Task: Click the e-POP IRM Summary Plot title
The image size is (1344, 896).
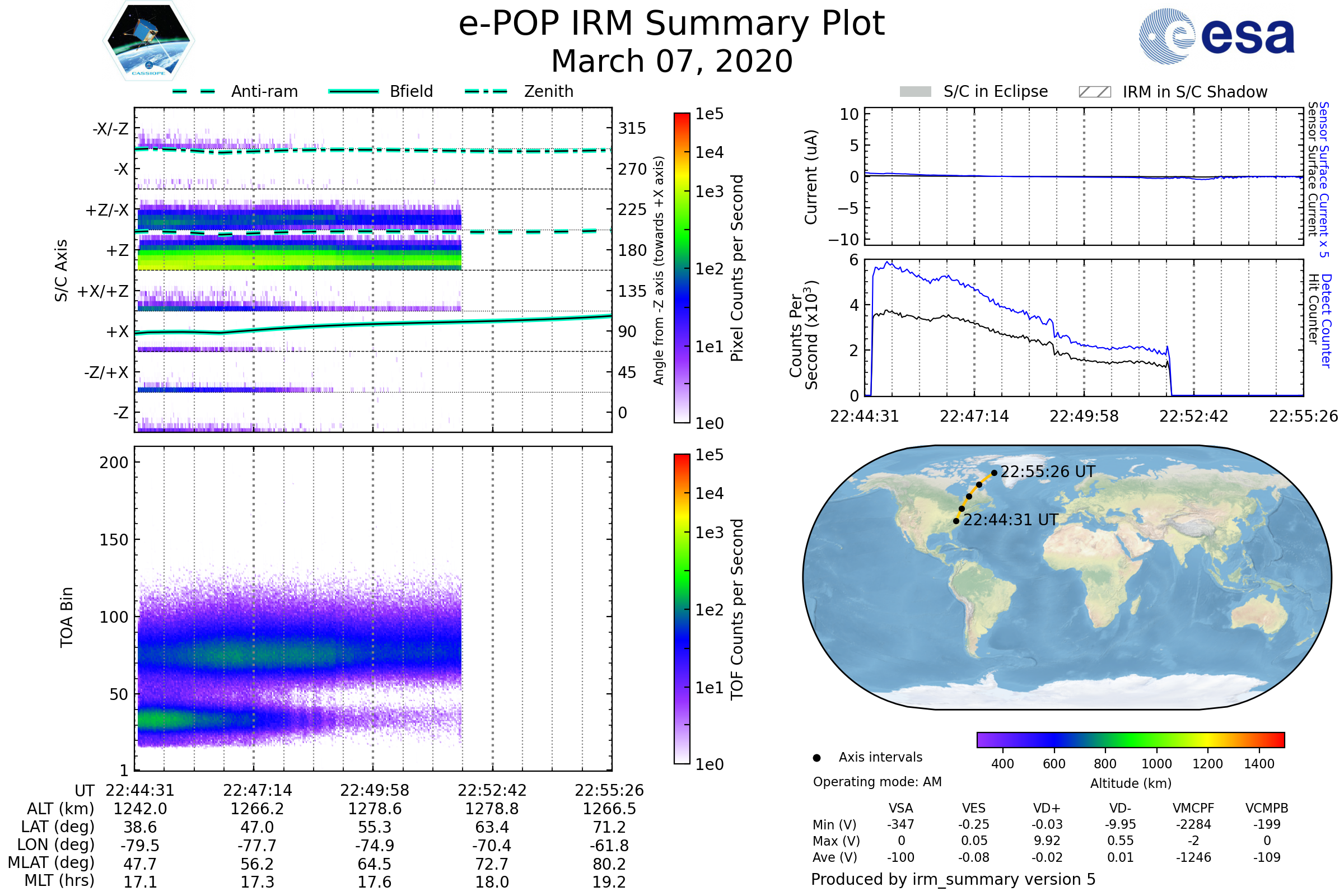Action: click(671, 24)
